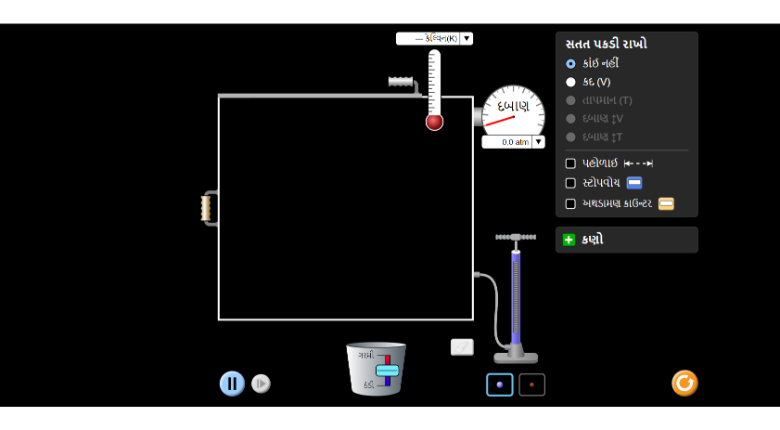This screenshot has width=780, height=430.
Task: Pause the simulation with the pause button
Action: pos(232,383)
